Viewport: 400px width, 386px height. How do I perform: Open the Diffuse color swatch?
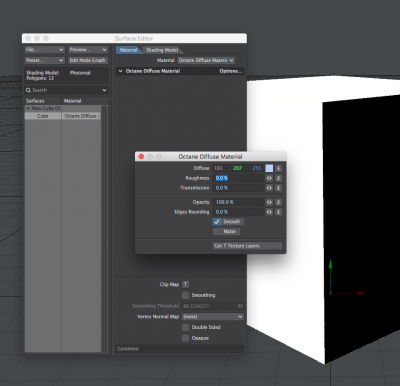[x=269, y=168]
